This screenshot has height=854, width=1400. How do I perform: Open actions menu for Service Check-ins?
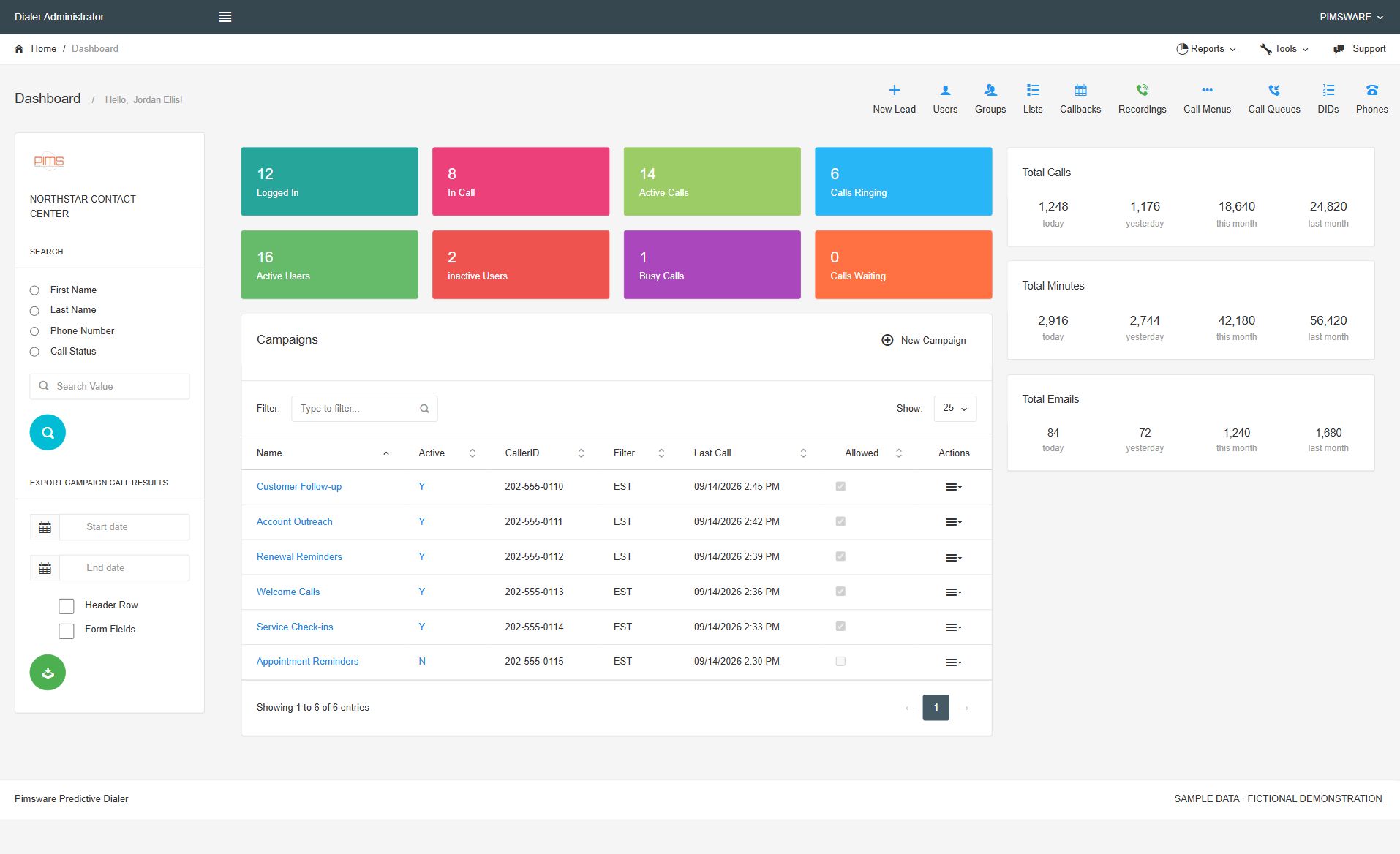(x=954, y=627)
